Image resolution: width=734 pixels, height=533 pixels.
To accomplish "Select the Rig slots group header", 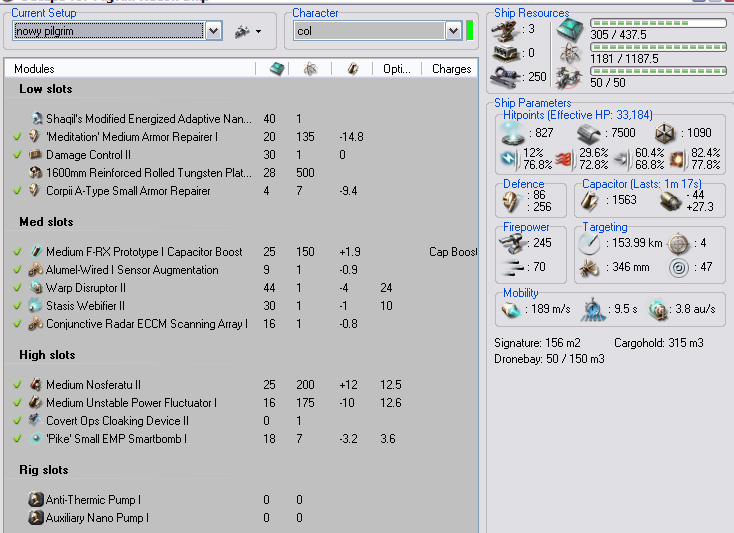I will pyautogui.click(x=44, y=470).
